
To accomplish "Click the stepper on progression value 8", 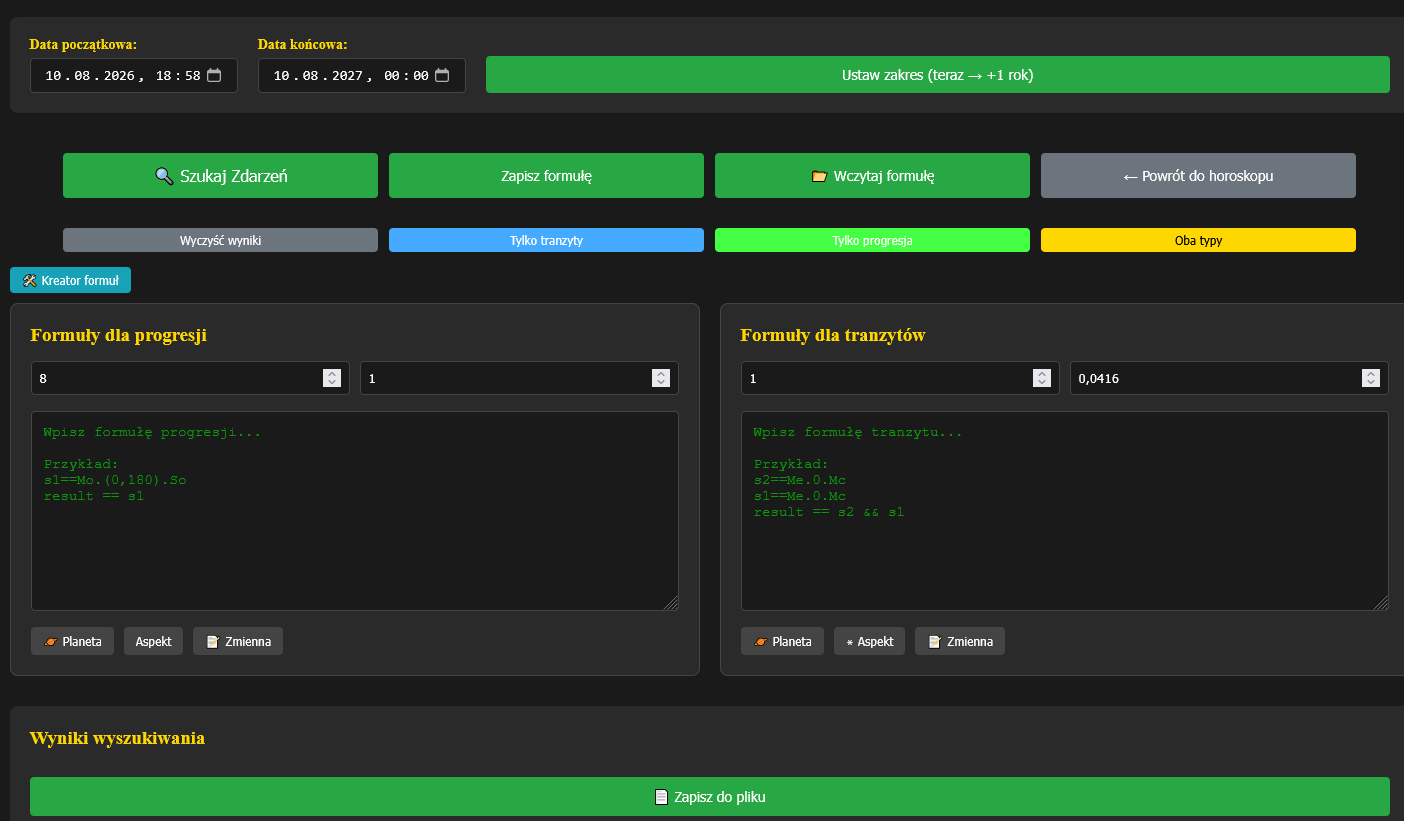I will 332,378.
